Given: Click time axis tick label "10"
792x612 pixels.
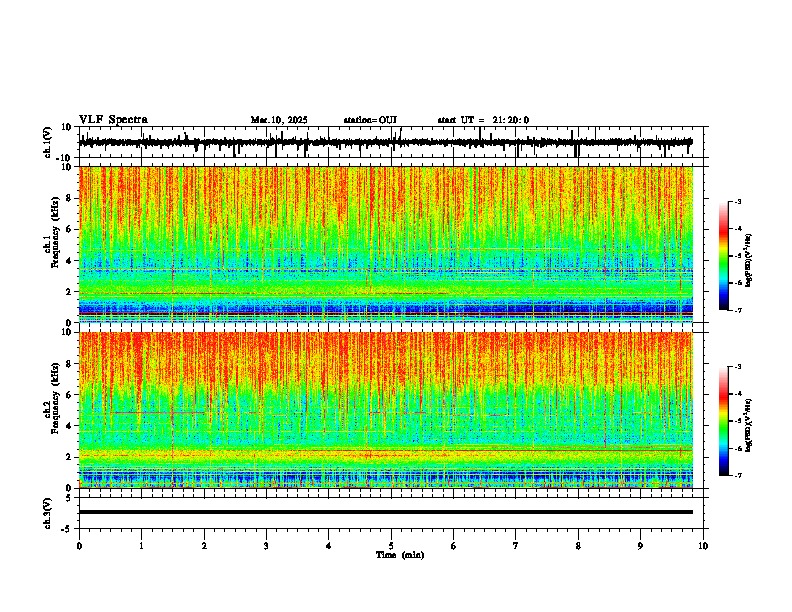Looking at the screenshot, I should click(x=703, y=546).
